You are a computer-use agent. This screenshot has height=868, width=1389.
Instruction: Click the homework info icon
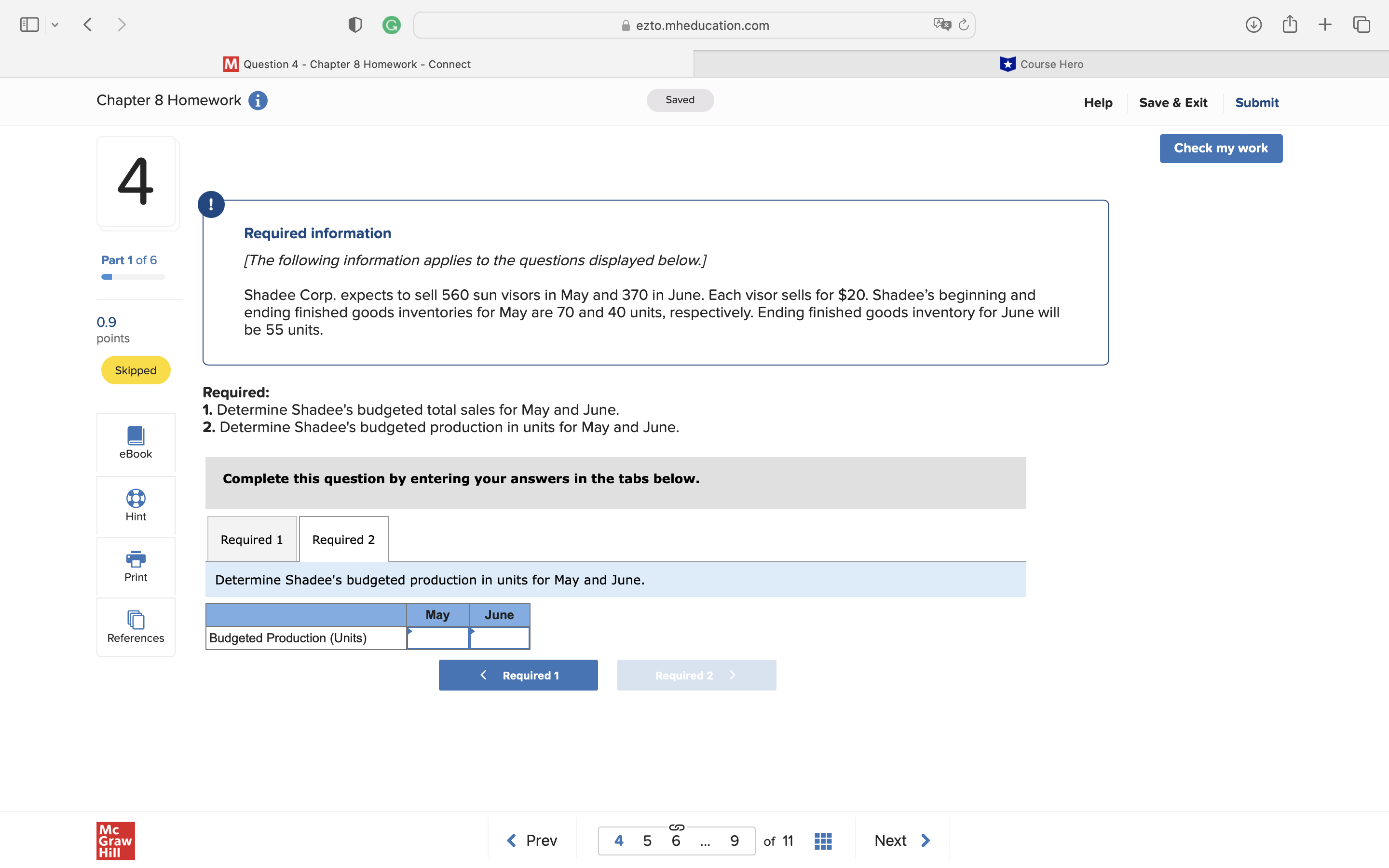(x=258, y=100)
